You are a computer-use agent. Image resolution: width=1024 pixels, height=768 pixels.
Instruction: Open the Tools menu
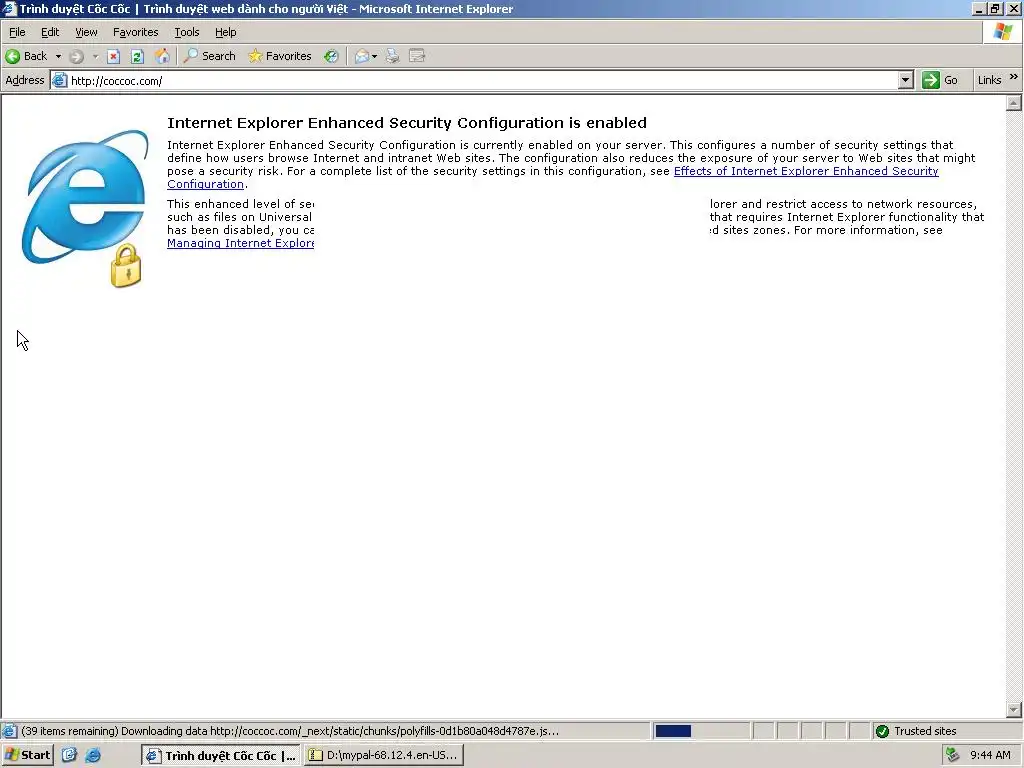pos(186,32)
